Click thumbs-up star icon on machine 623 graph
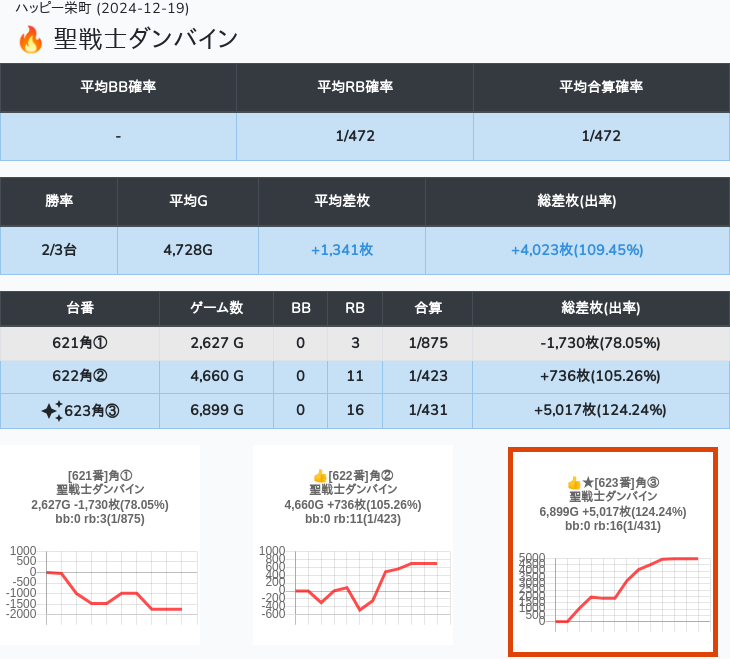 click(580, 483)
